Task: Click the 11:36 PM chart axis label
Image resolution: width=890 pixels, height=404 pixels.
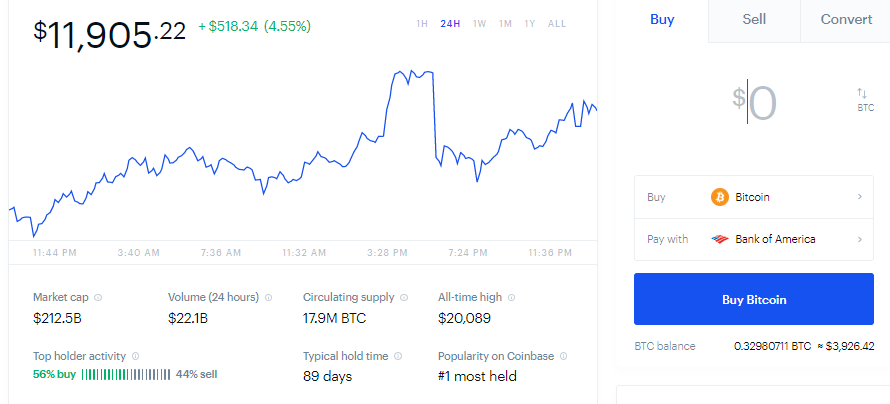Action: click(x=550, y=252)
